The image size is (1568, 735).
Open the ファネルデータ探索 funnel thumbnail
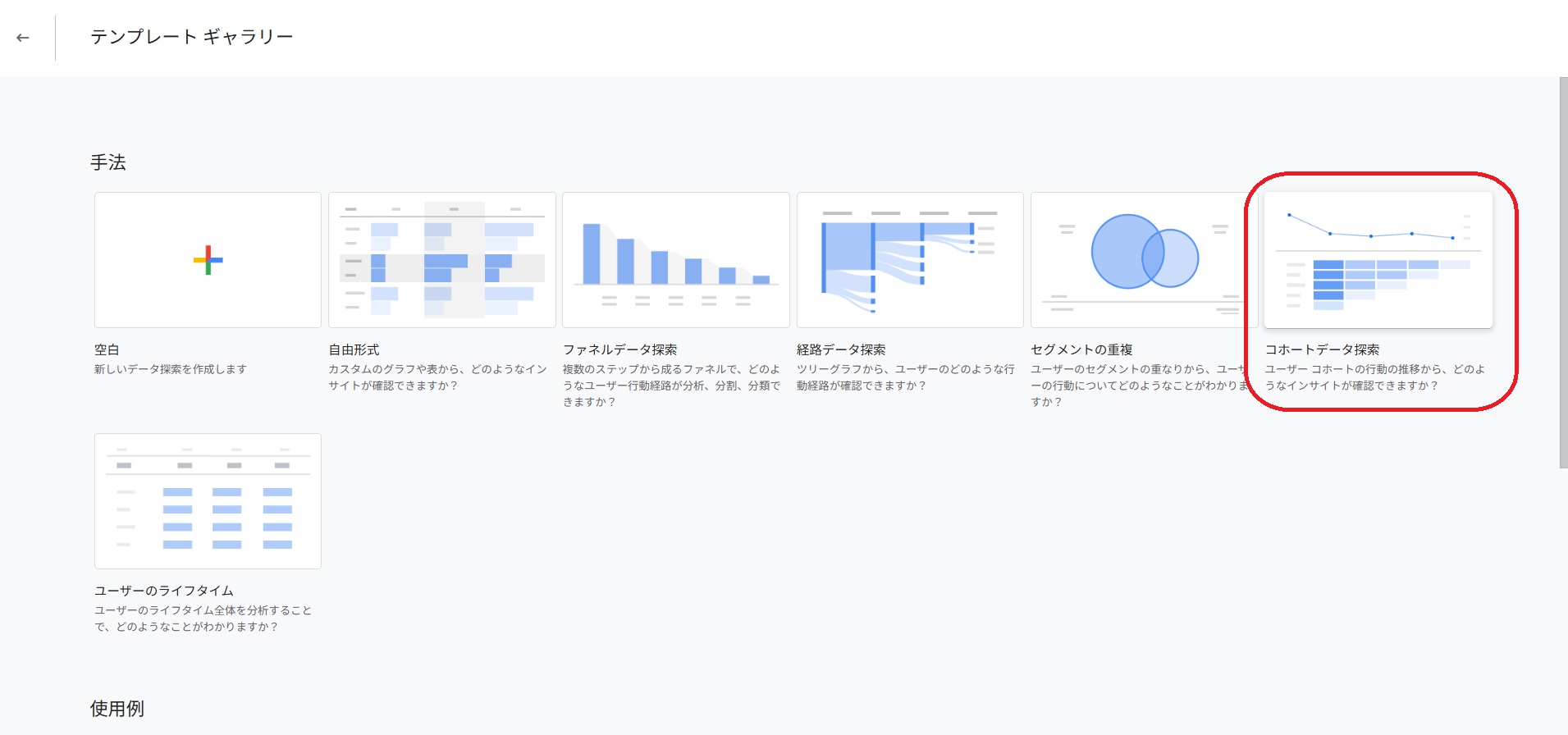coord(676,260)
